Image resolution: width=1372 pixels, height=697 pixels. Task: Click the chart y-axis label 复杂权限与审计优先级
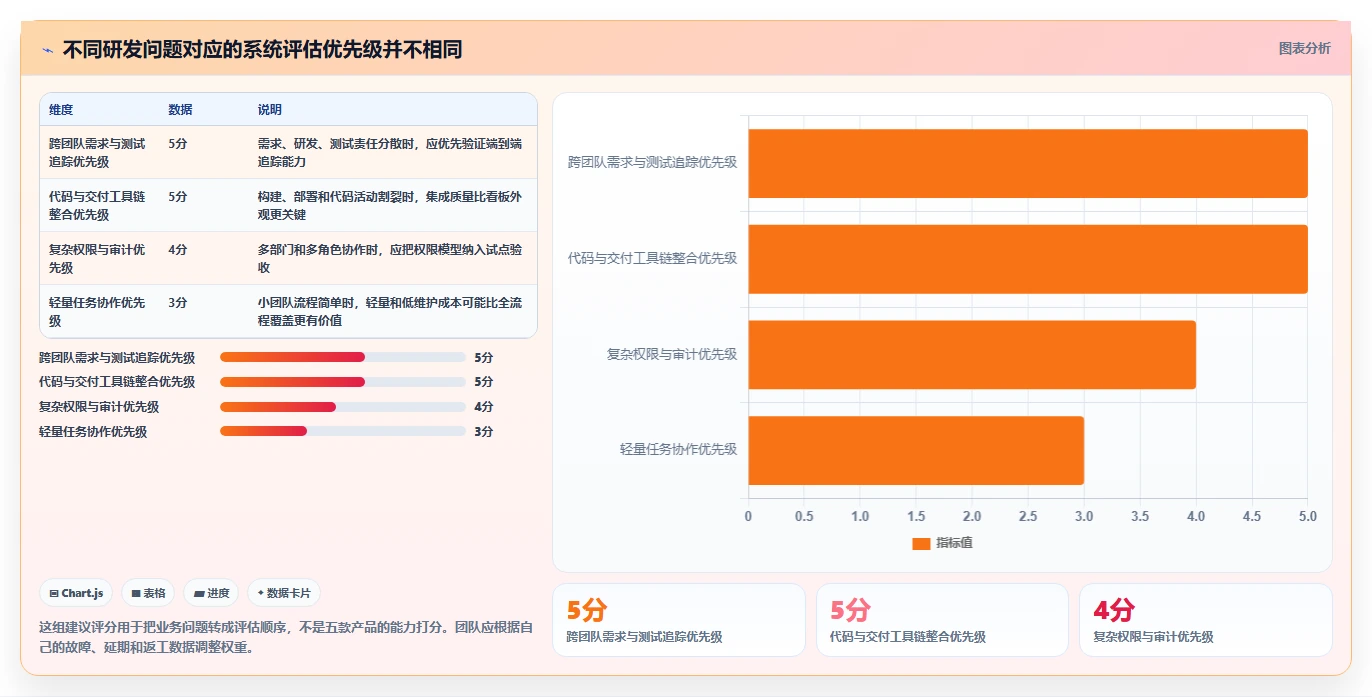pyautogui.click(x=672, y=354)
